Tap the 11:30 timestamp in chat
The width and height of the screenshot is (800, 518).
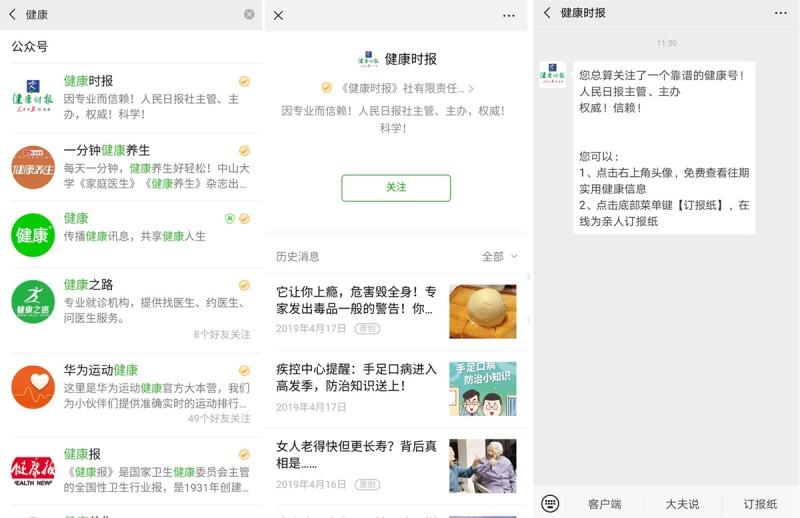pyautogui.click(x=666, y=43)
